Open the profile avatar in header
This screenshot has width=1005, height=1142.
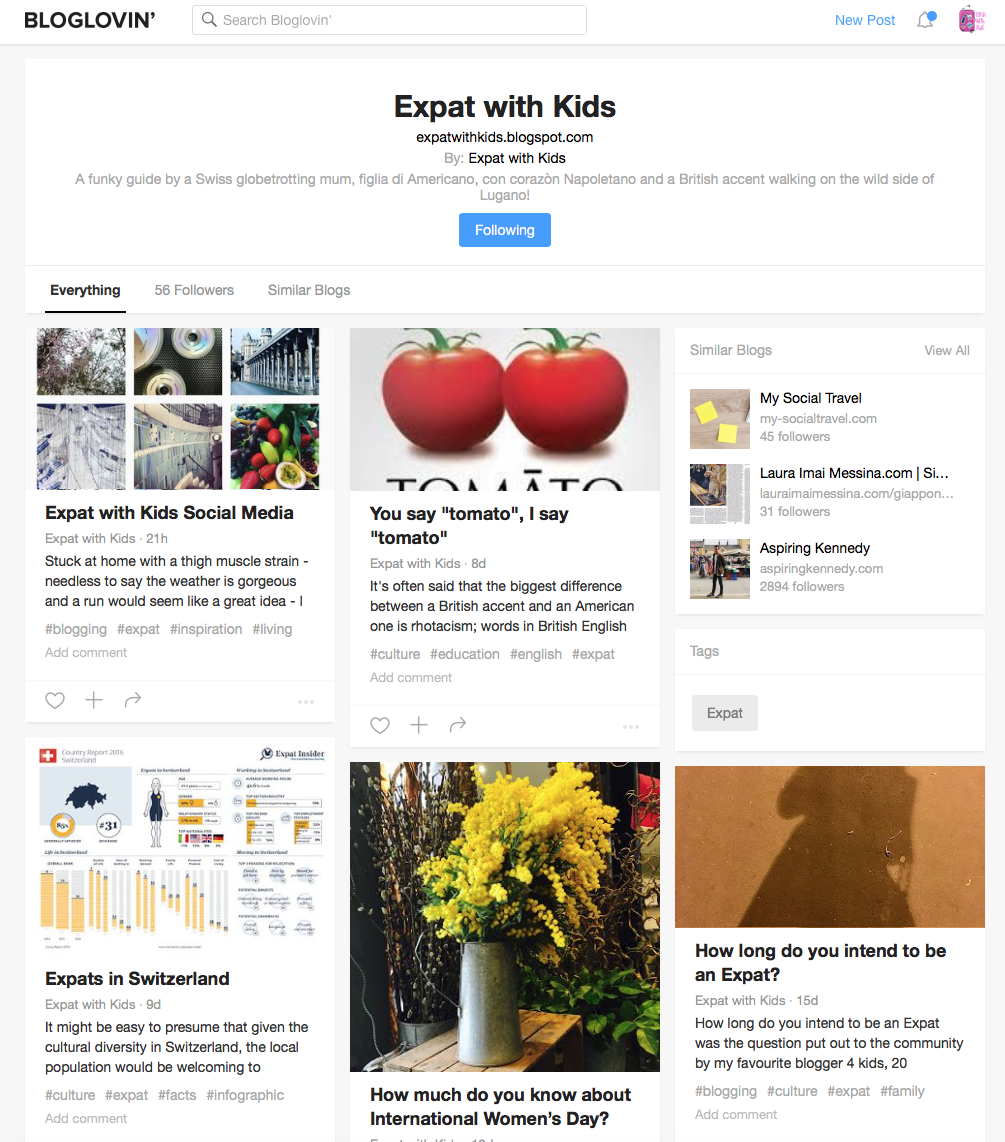[x=972, y=20]
